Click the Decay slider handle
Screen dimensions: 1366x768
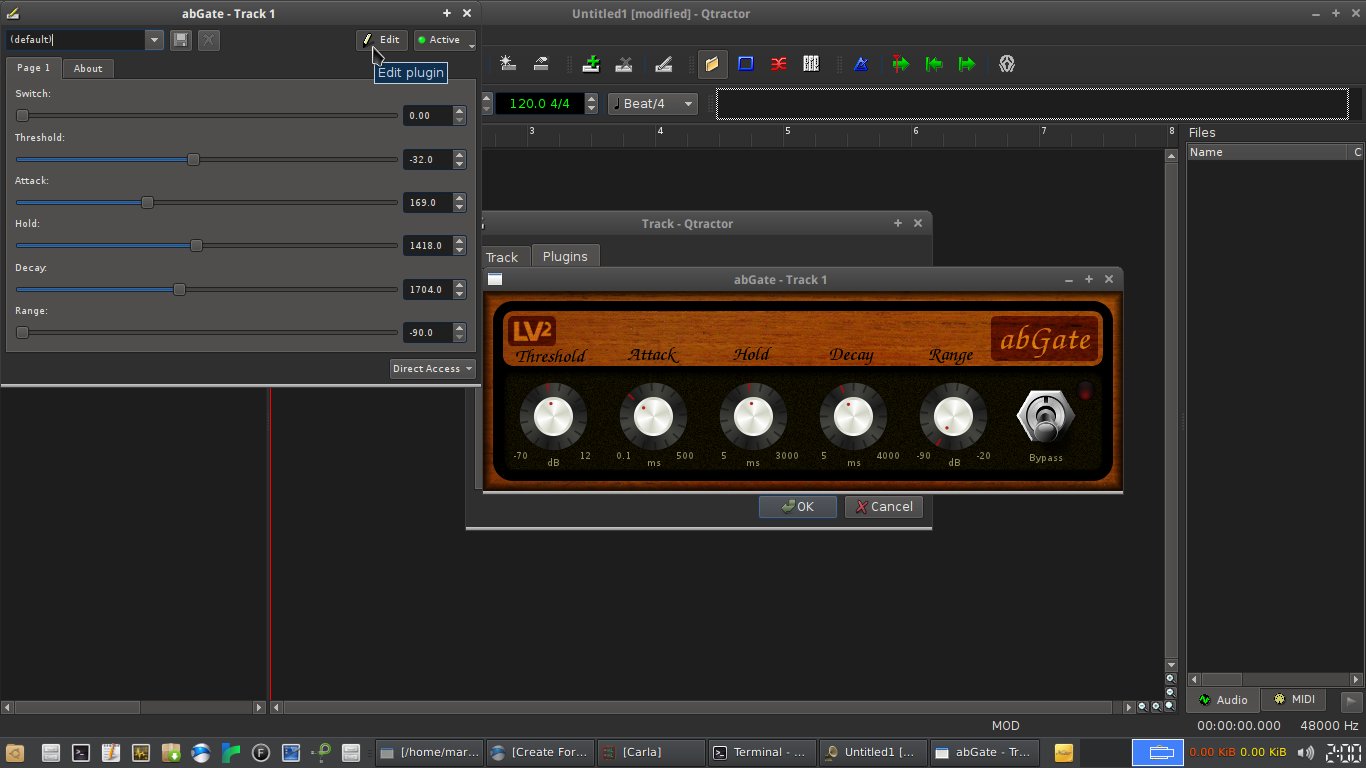point(179,289)
